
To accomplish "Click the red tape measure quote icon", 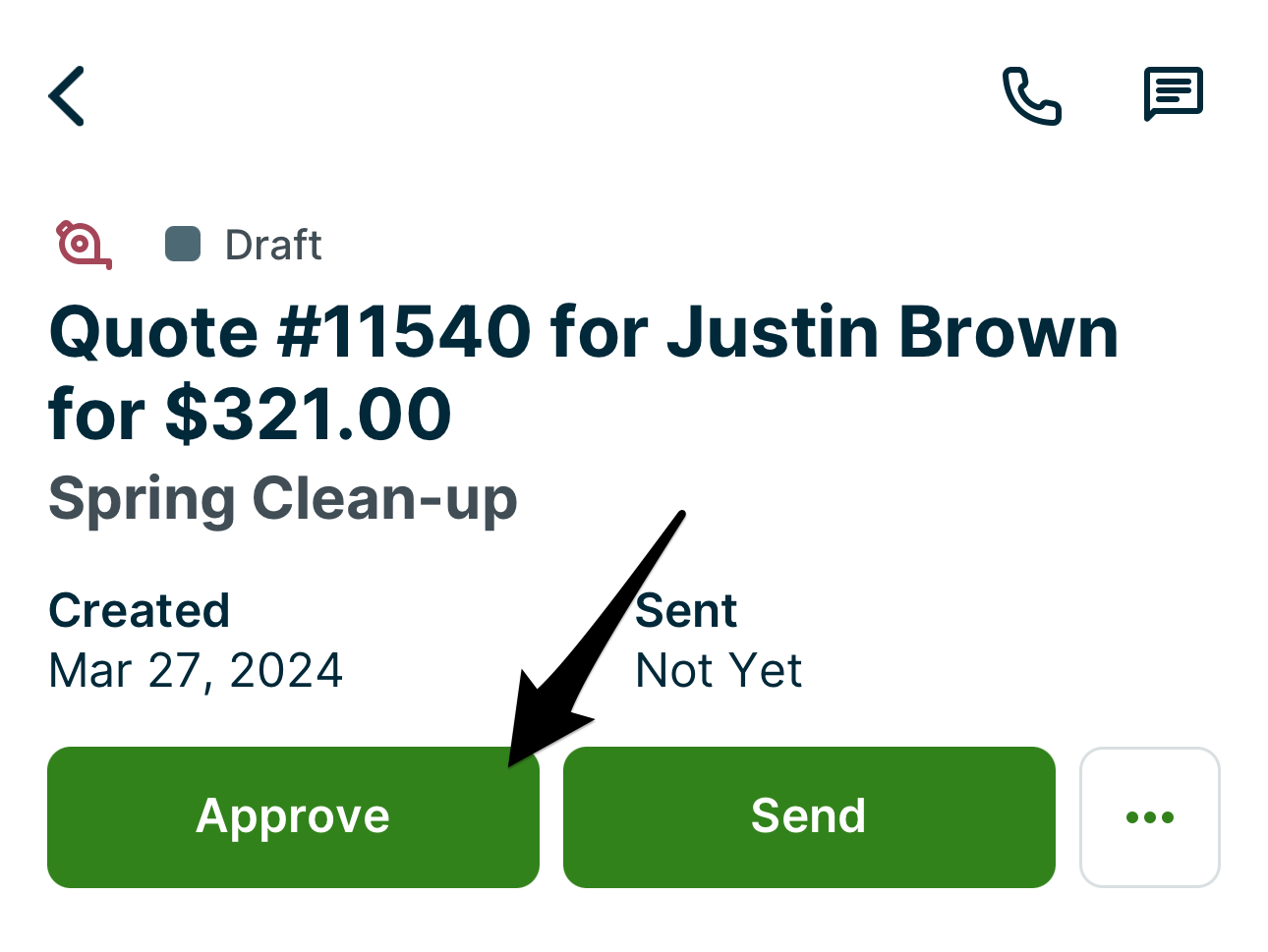I will point(83,245).
